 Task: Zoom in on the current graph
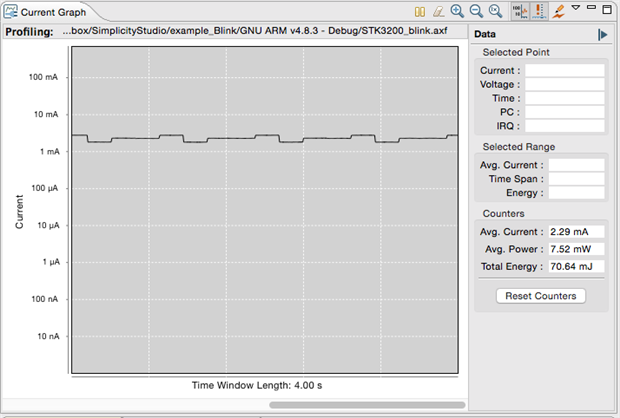coord(457,11)
